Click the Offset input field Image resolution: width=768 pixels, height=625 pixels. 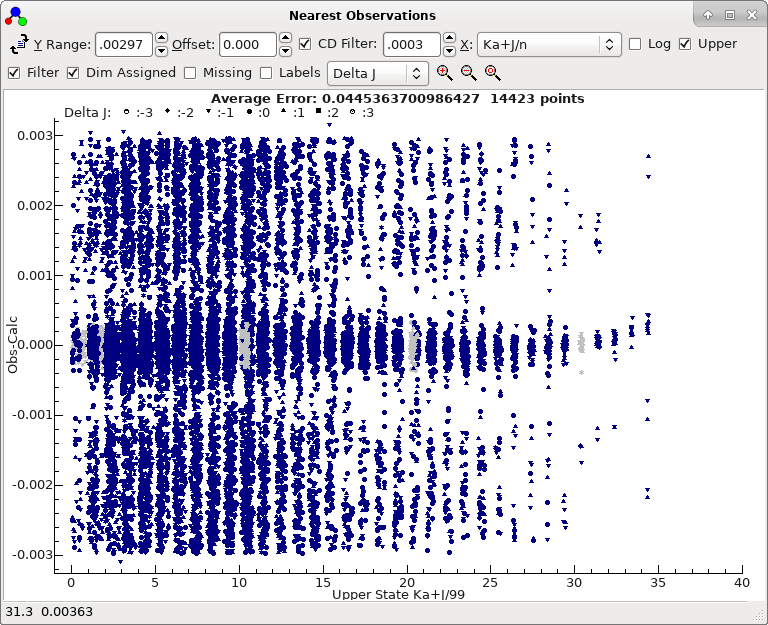[248, 45]
